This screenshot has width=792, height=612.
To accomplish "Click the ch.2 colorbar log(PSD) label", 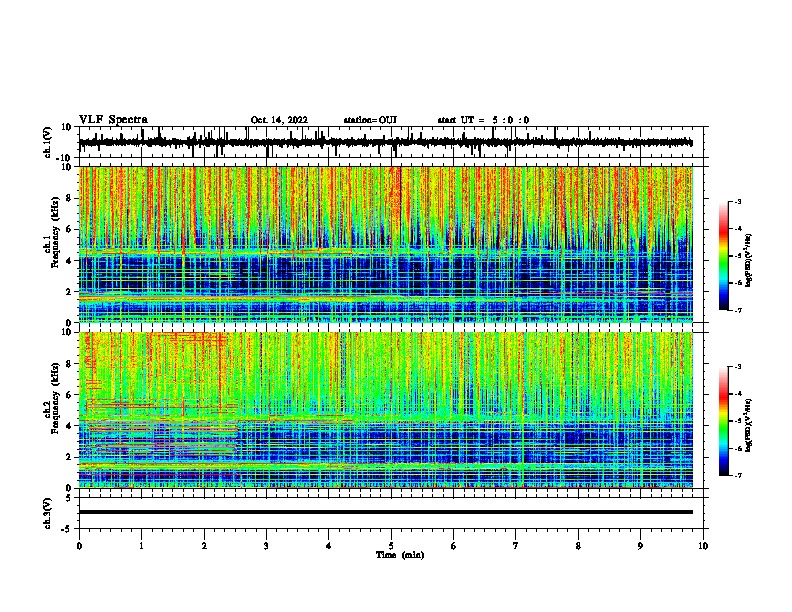I will point(748,426).
